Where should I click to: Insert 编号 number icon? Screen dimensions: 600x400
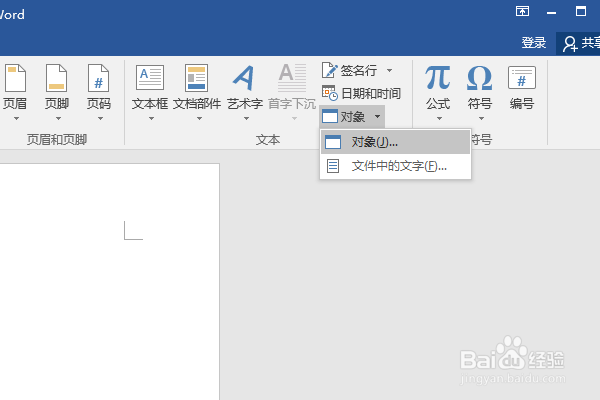pos(522,78)
